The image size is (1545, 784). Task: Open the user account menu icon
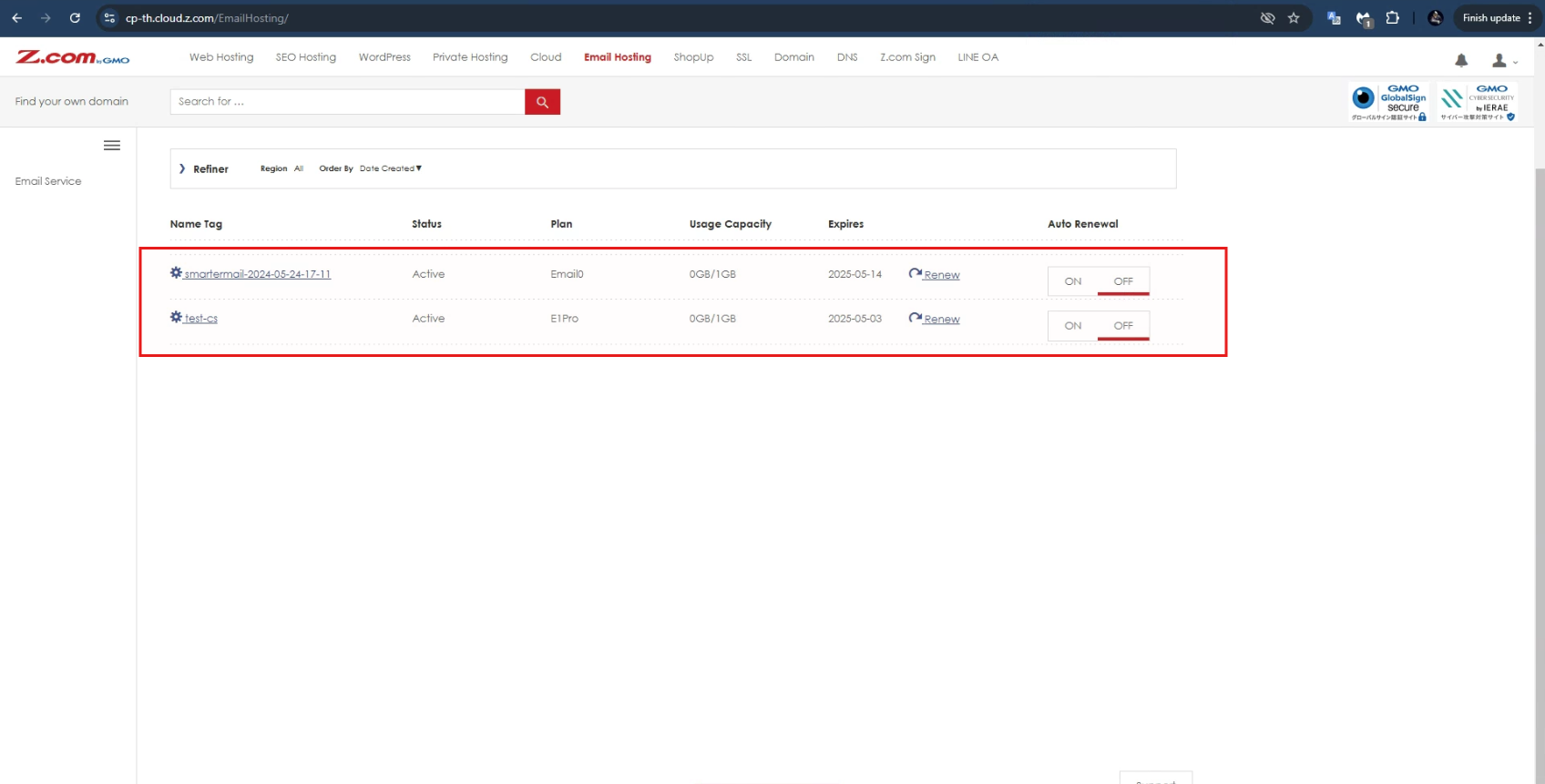(1499, 60)
